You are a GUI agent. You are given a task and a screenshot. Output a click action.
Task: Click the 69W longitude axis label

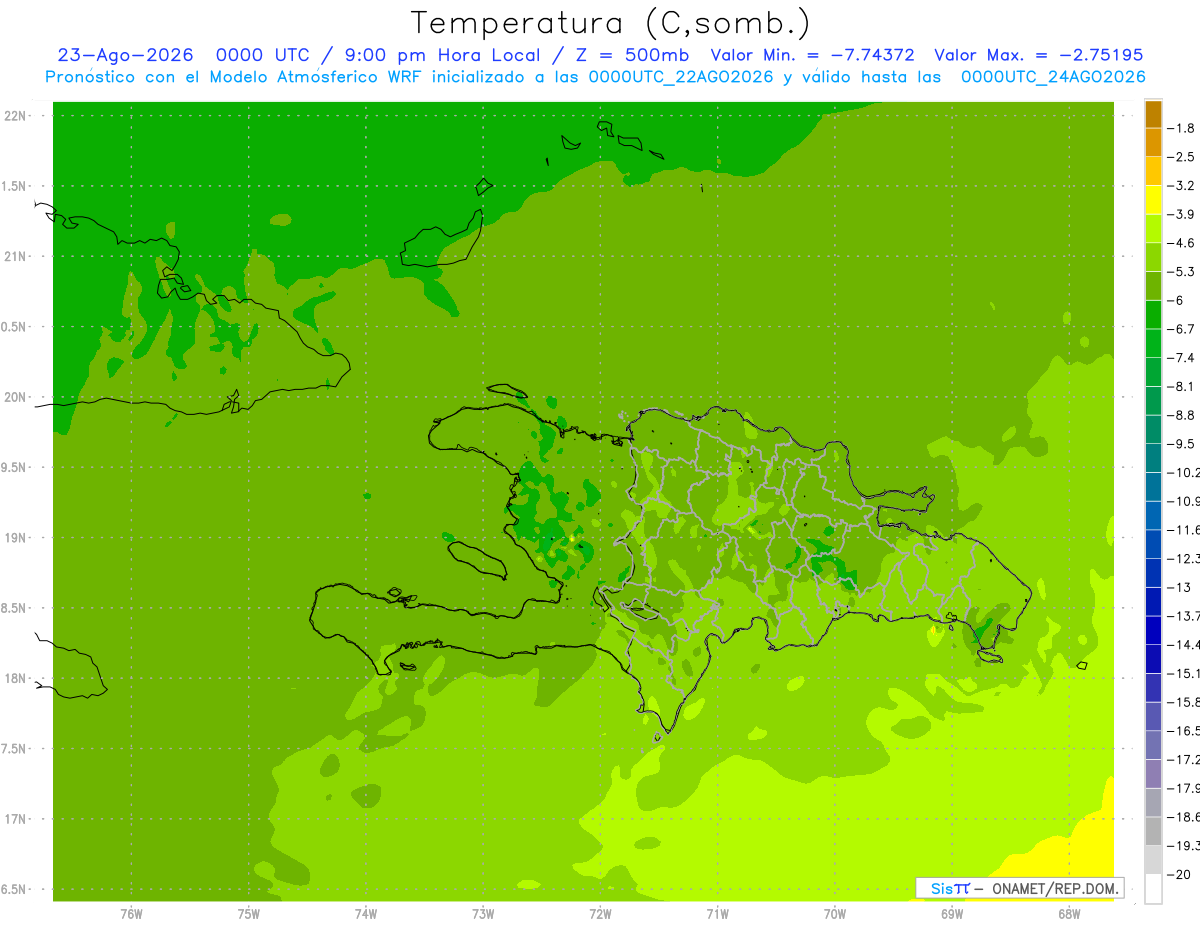(952, 913)
